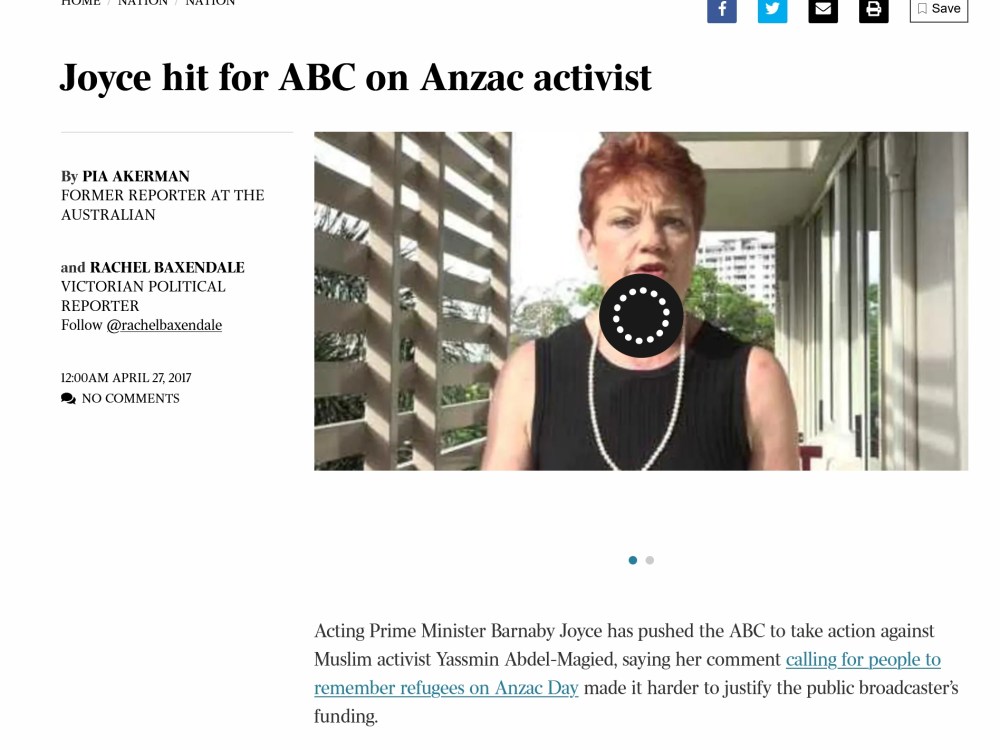
Task: Open author RACHEL BAXENDALE's profile
Action: (x=167, y=267)
